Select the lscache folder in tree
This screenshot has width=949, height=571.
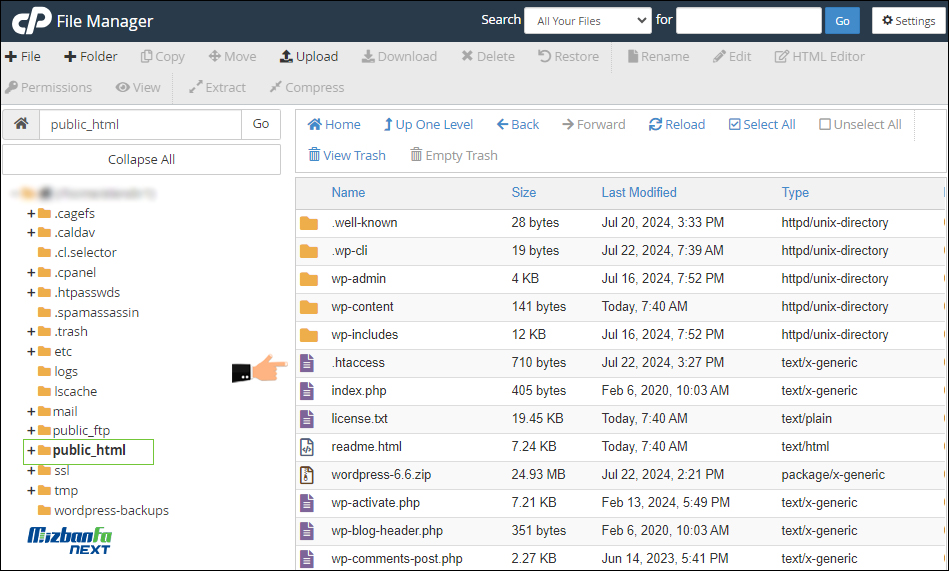pyautogui.click(x=67, y=392)
